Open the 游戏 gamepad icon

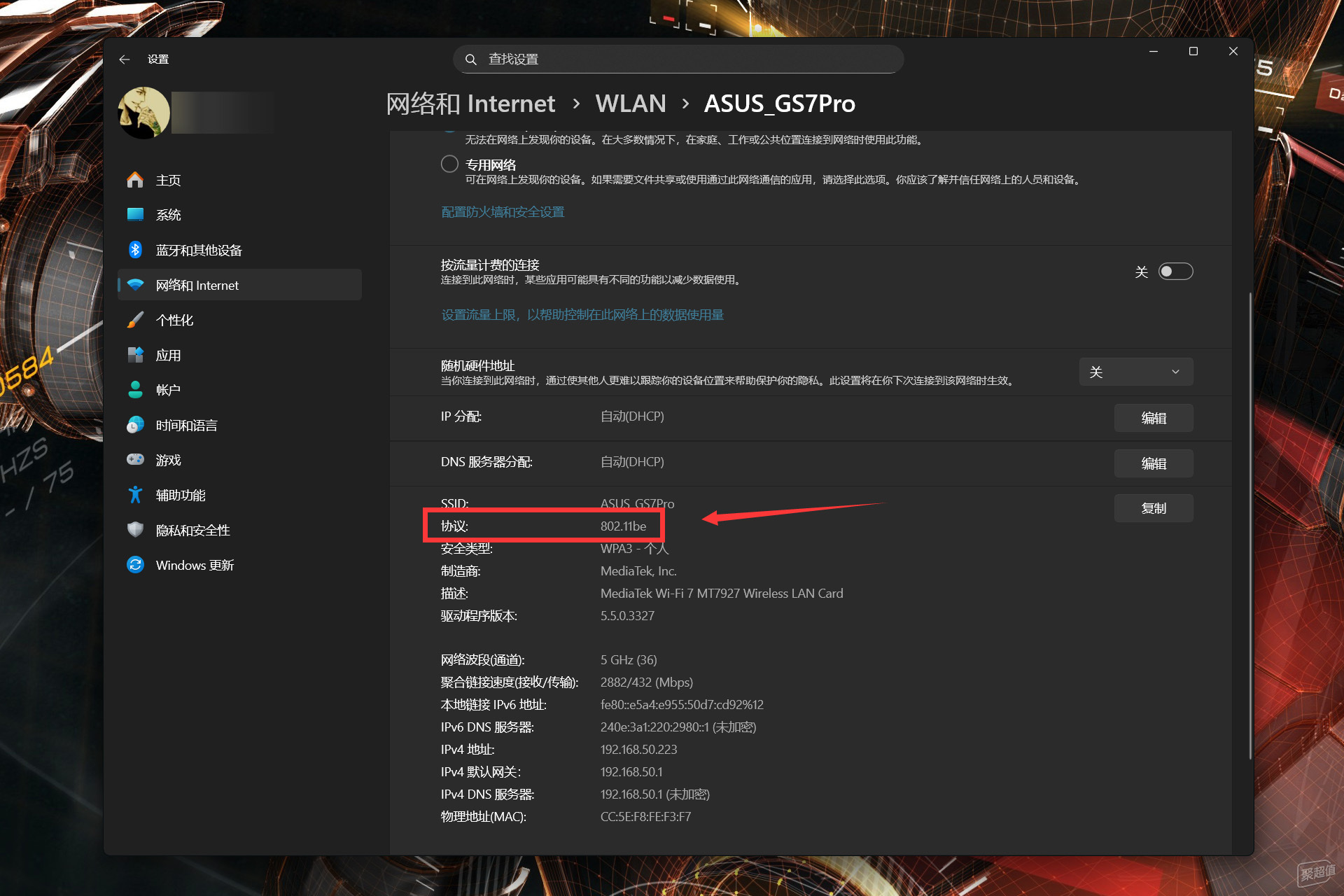[x=135, y=460]
